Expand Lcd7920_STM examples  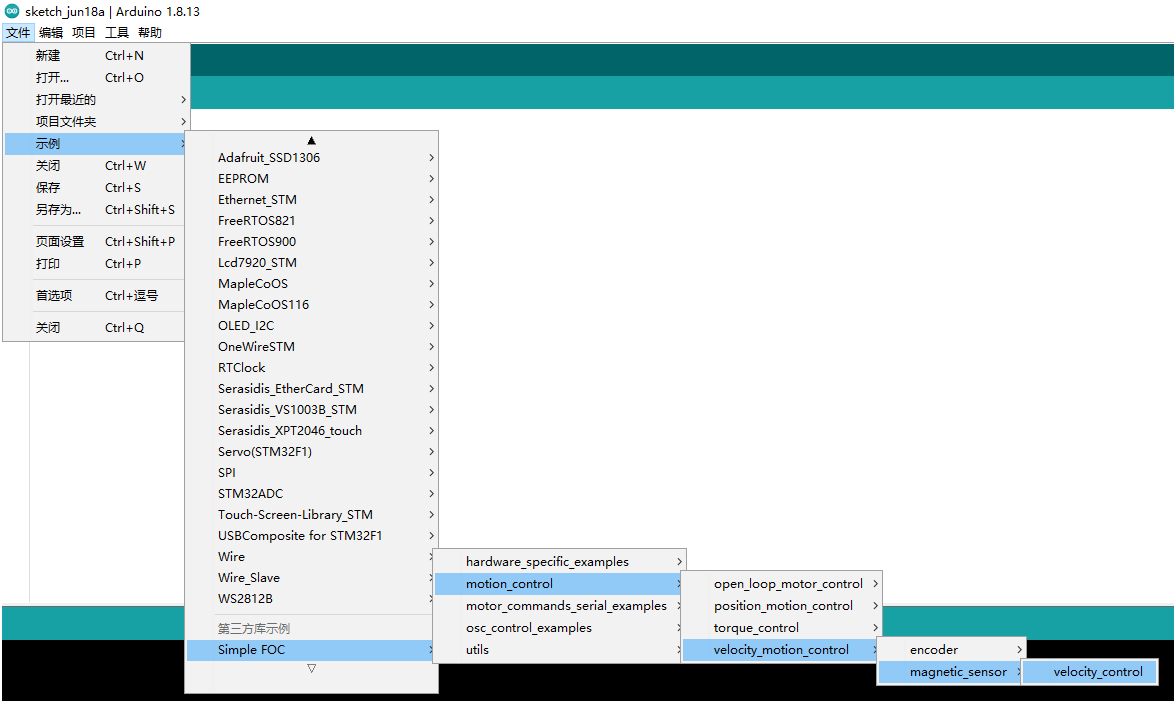(311, 262)
